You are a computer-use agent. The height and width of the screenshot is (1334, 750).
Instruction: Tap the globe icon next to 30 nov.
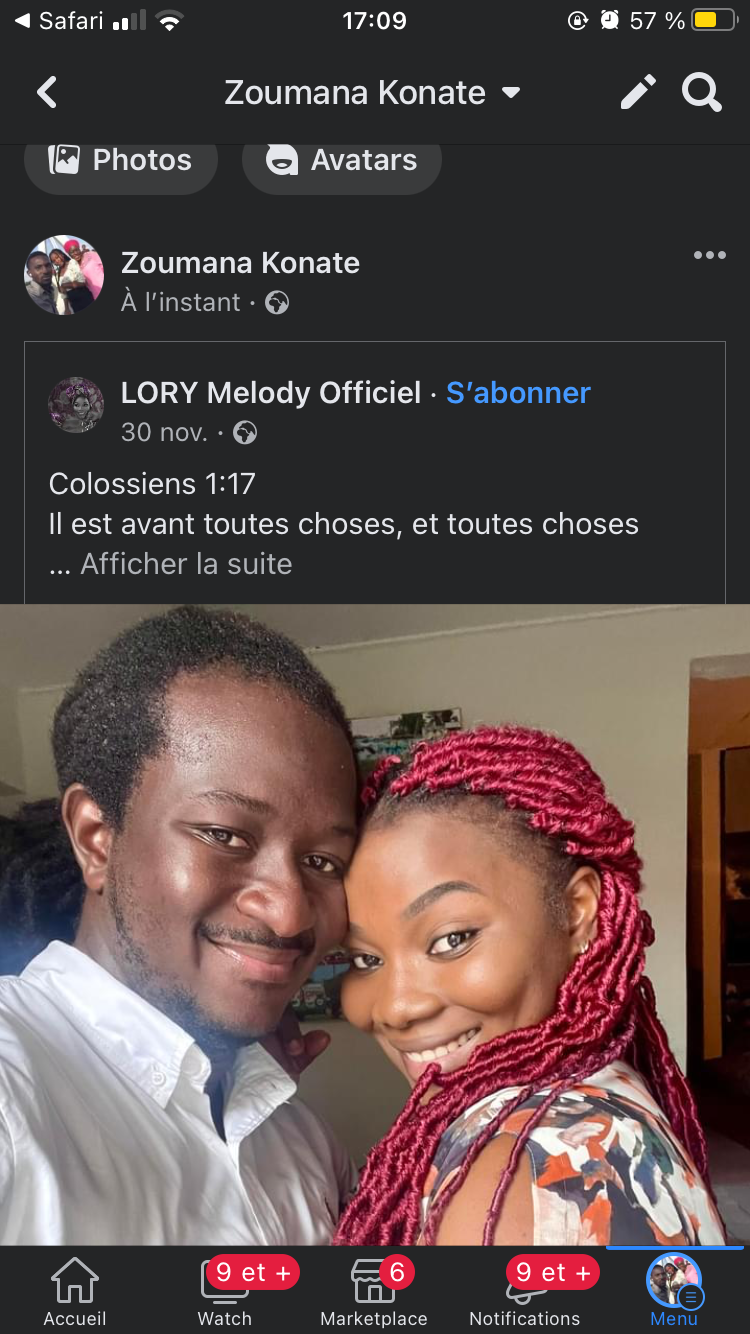pos(245,433)
